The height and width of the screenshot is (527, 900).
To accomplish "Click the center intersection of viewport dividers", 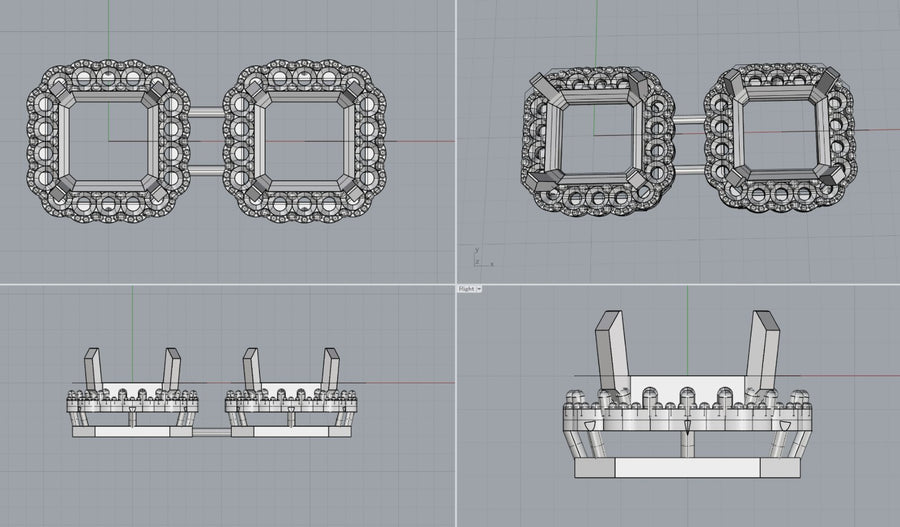I will 456,284.
